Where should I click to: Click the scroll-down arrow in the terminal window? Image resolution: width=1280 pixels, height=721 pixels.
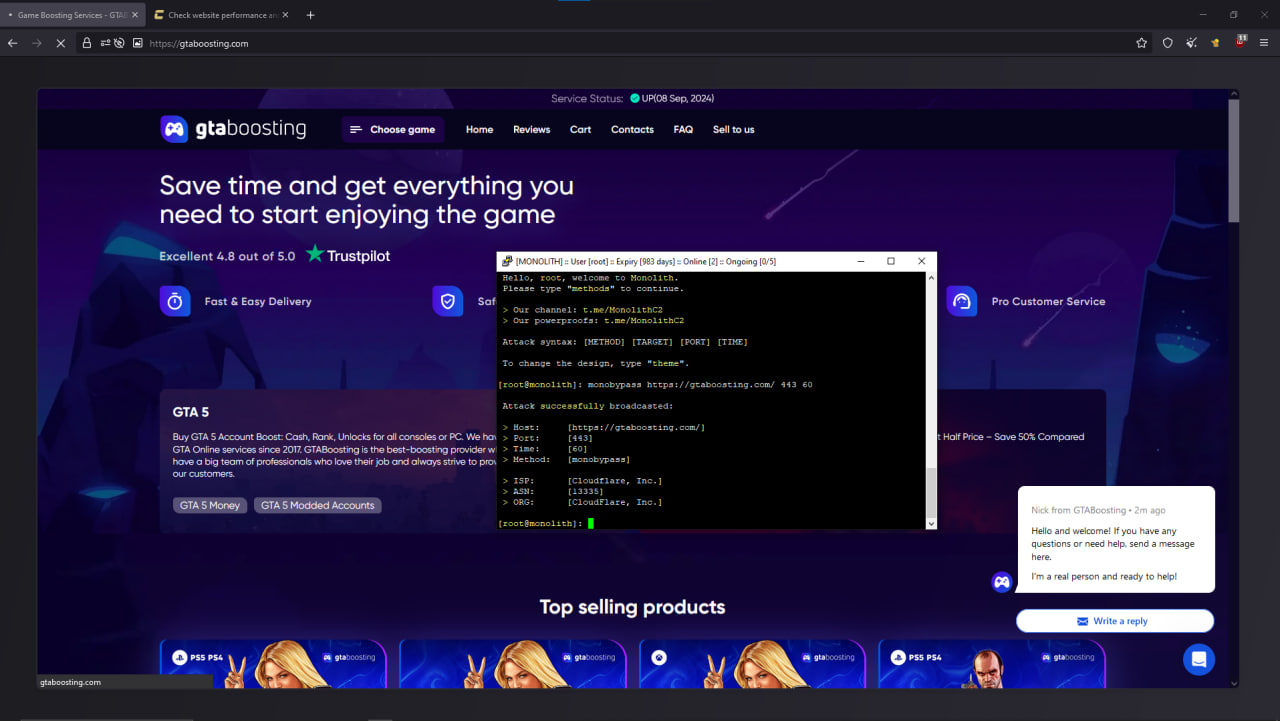click(x=932, y=523)
